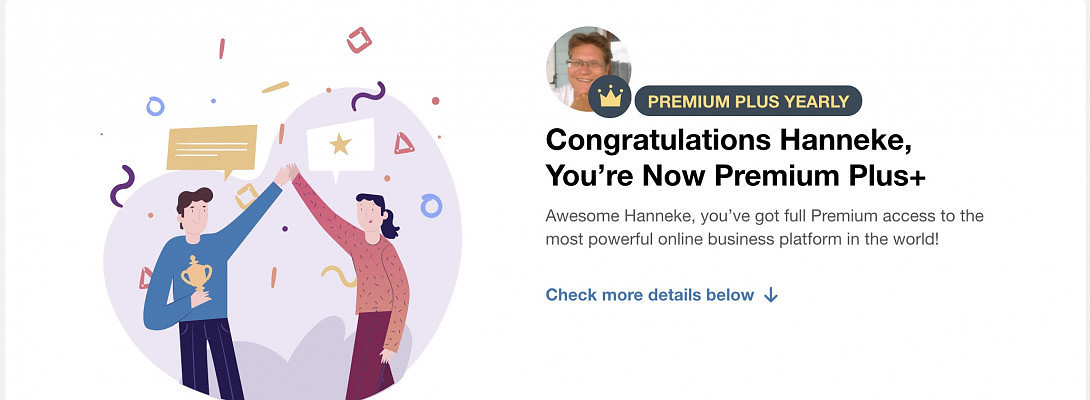Click the golden trophy held by the man
The width and height of the screenshot is (1090, 400).
click(x=194, y=273)
